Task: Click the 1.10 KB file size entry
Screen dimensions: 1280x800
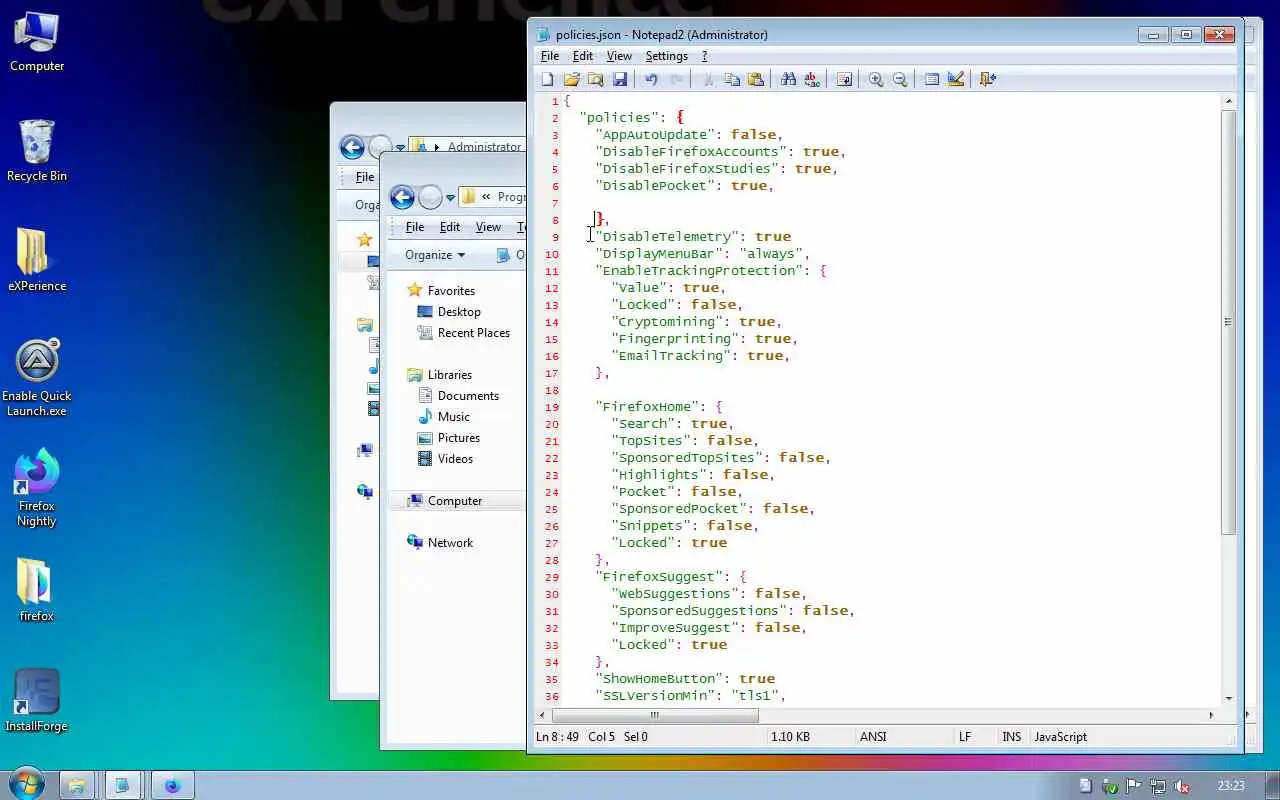Action: tap(791, 737)
